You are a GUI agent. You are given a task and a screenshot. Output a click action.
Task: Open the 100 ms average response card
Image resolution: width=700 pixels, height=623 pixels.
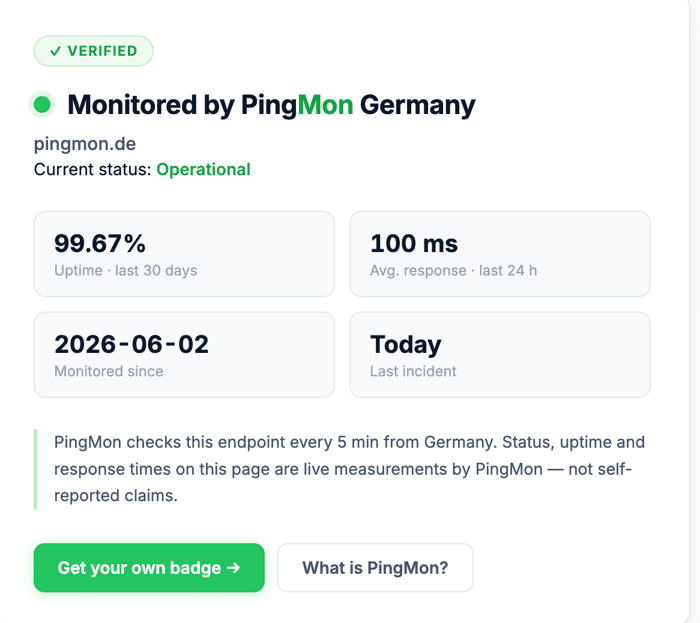[500, 254]
